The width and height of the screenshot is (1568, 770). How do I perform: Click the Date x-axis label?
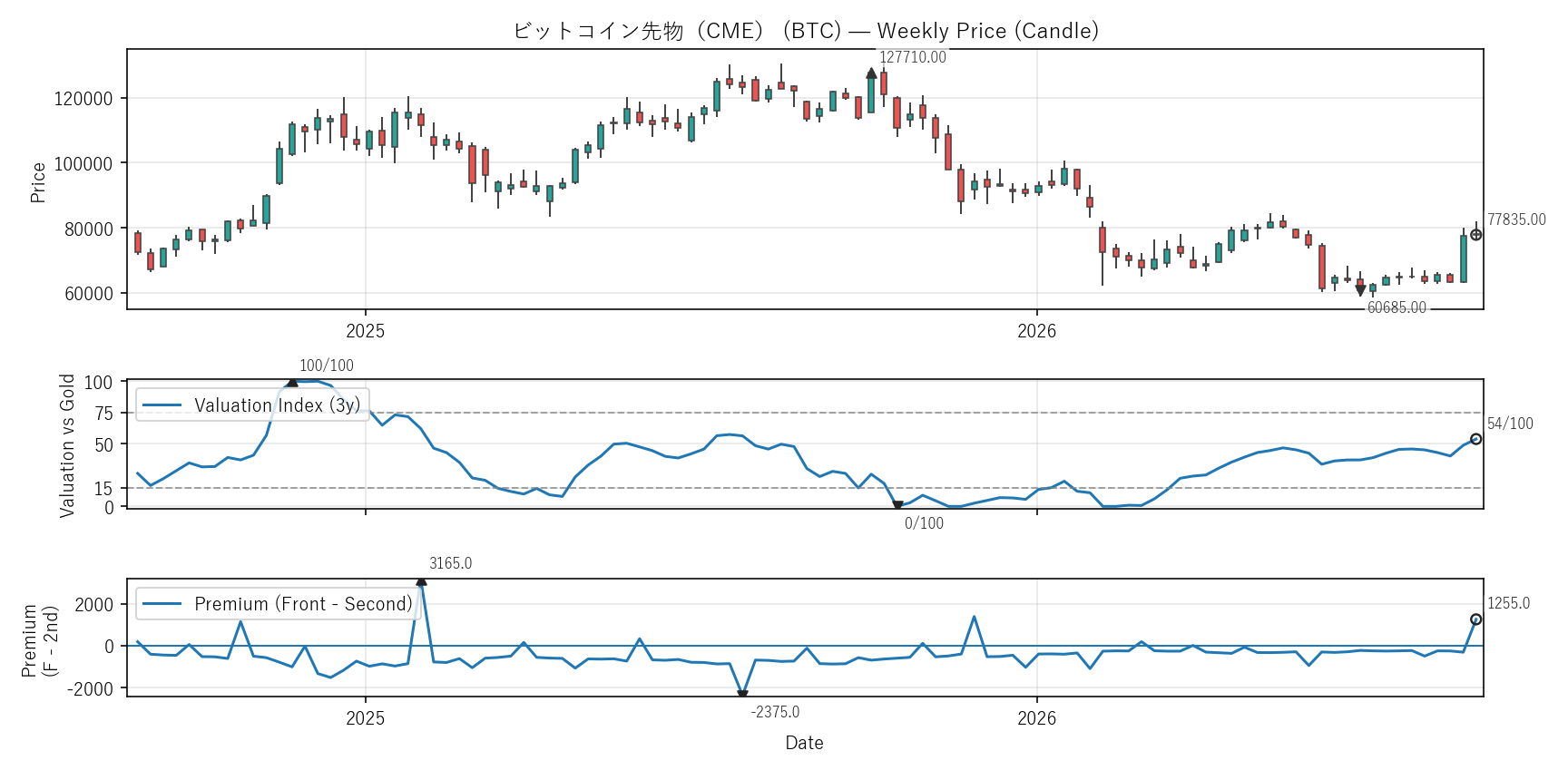tap(805, 743)
